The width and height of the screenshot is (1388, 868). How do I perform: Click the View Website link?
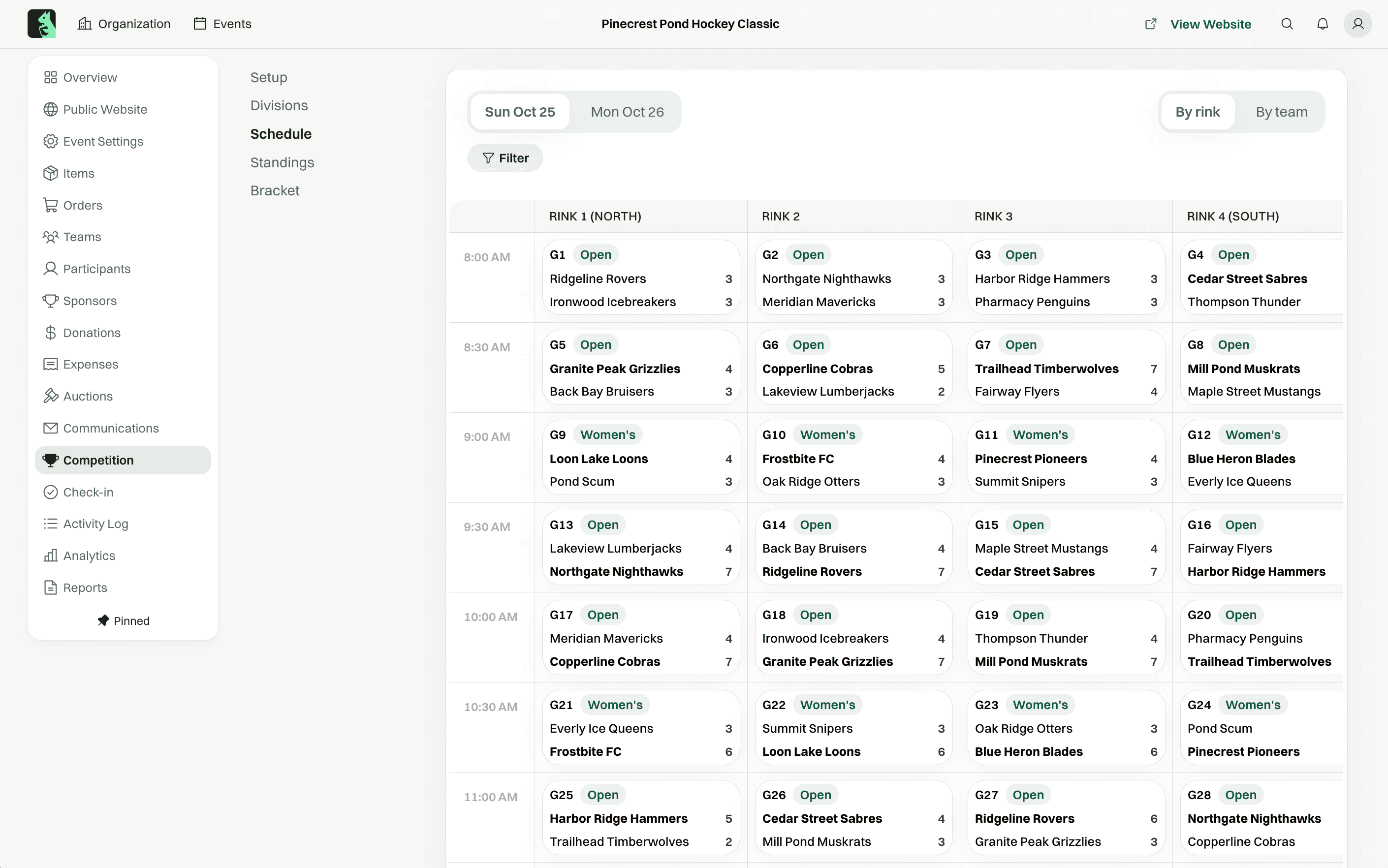[x=1198, y=24]
